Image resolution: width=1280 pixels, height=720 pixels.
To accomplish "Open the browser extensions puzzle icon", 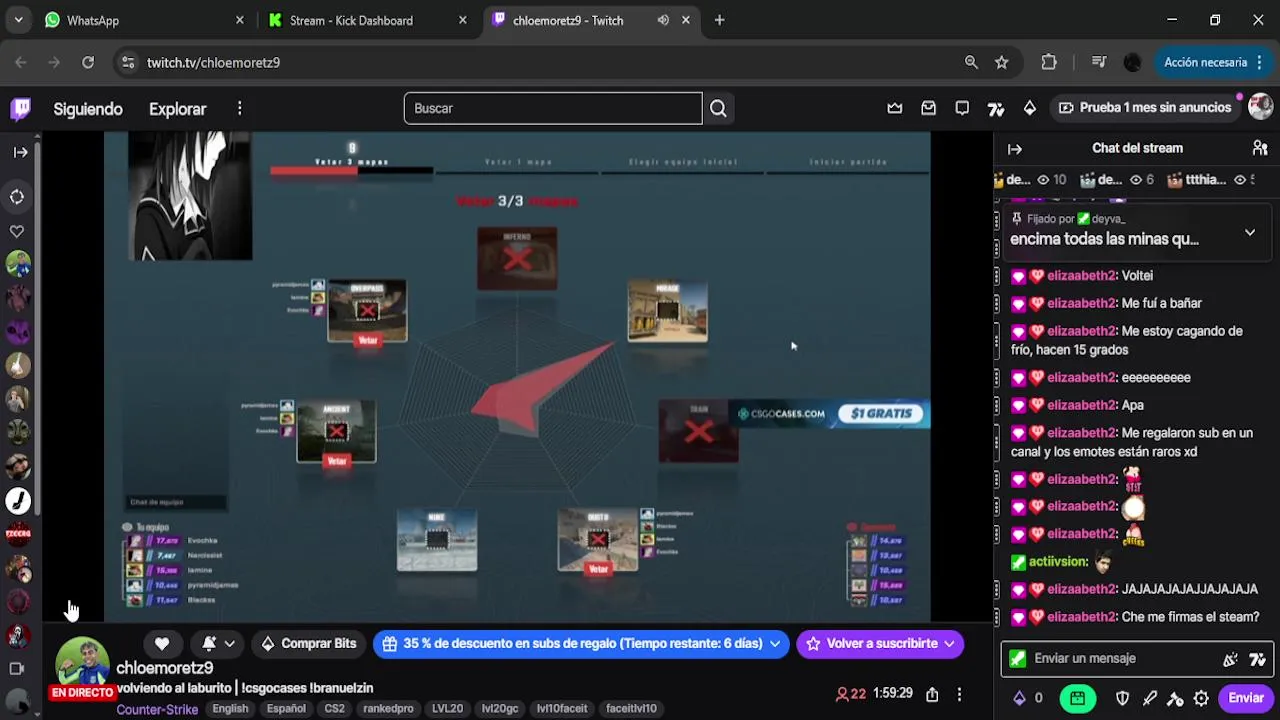I will pos(1049,62).
